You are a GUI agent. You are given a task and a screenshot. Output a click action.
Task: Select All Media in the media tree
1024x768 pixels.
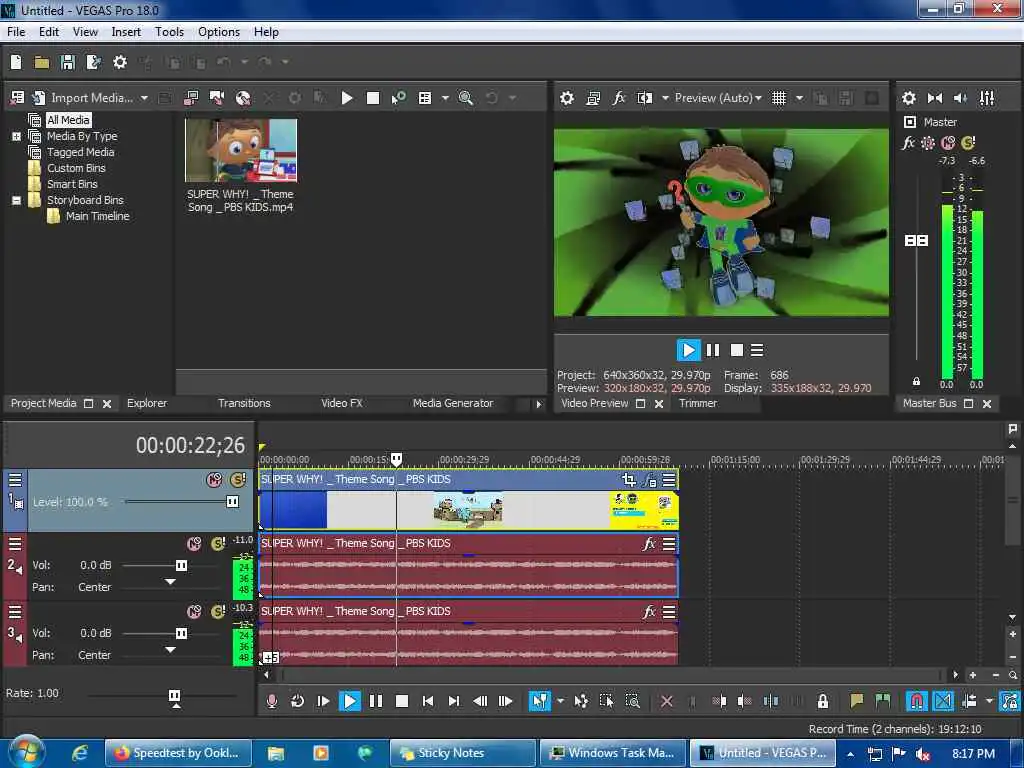click(68, 120)
